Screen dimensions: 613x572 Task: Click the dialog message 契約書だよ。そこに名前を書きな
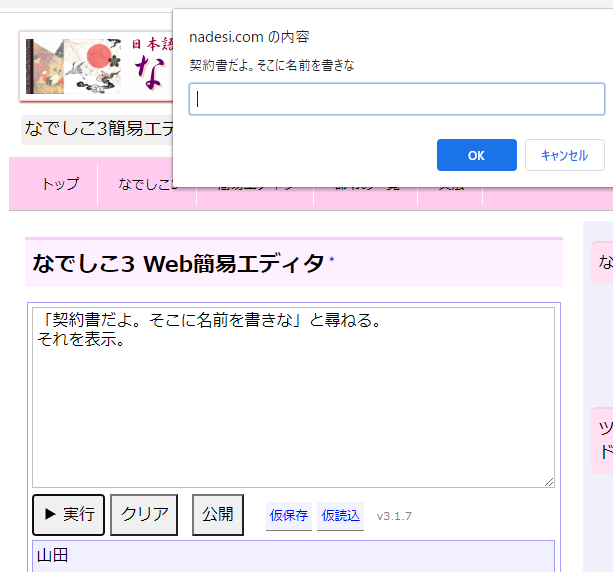[x=272, y=65]
